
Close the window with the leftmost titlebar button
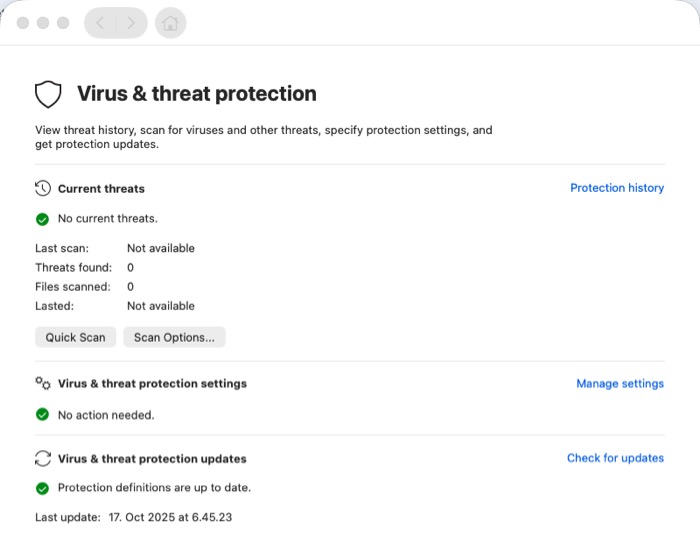click(23, 23)
